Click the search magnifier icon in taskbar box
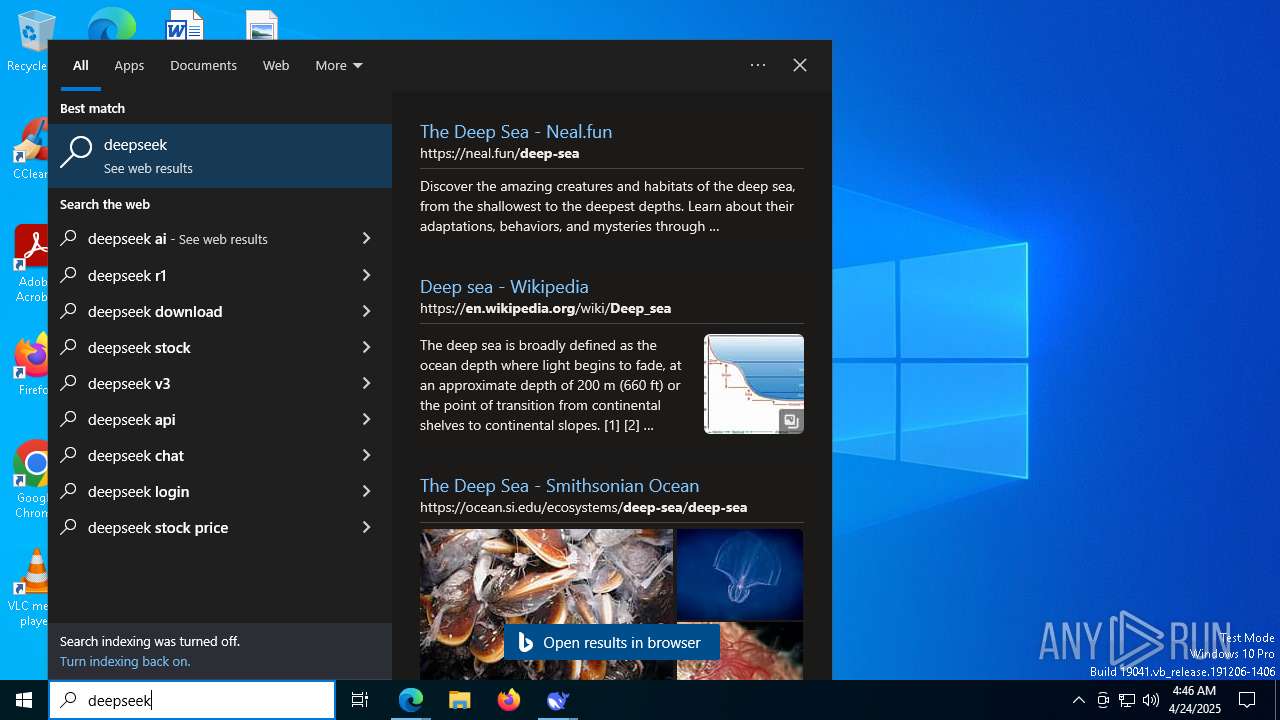Viewport: 1280px width, 720px height. pos(69,700)
